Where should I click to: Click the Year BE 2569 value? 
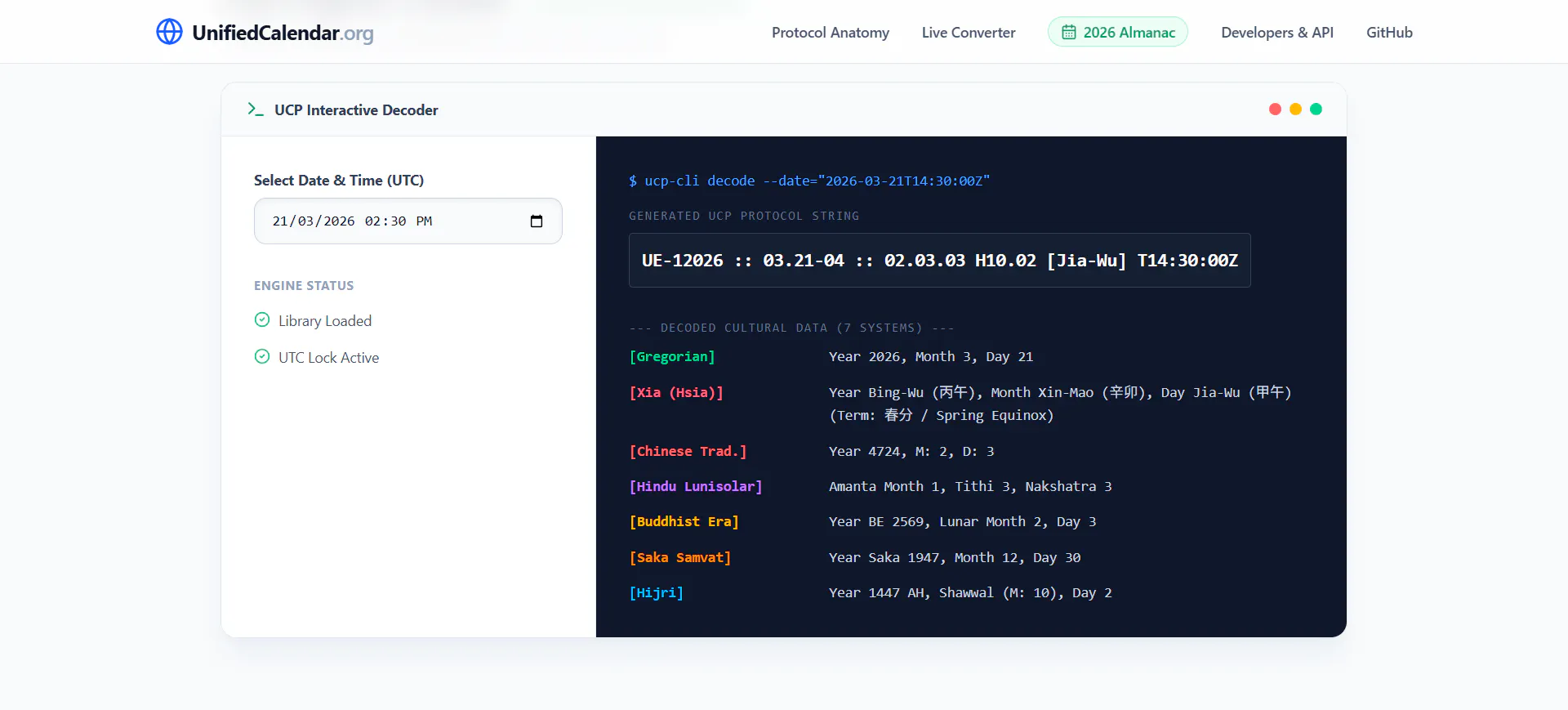click(963, 521)
